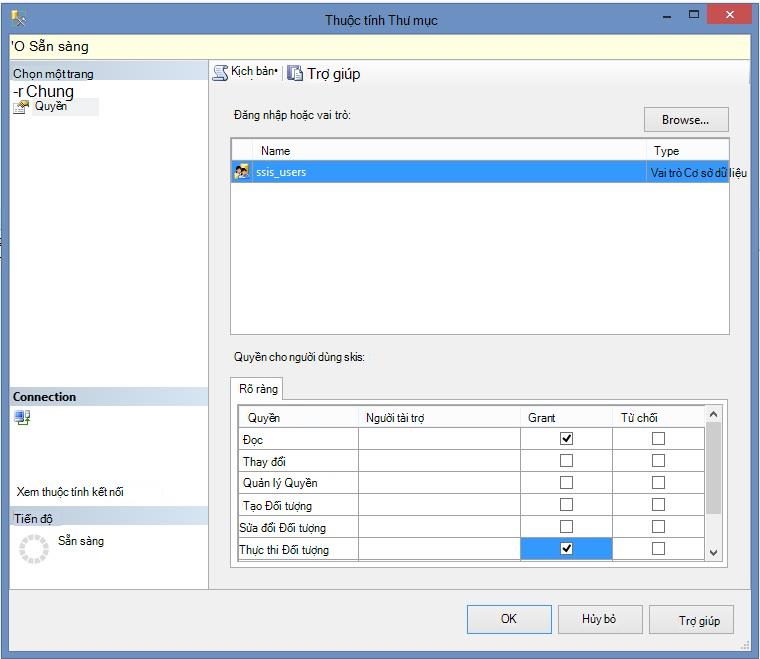Click the Quyền page icon in sidebar
Image resolution: width=760 pixels, height=659 pixels.
[21, 107]
